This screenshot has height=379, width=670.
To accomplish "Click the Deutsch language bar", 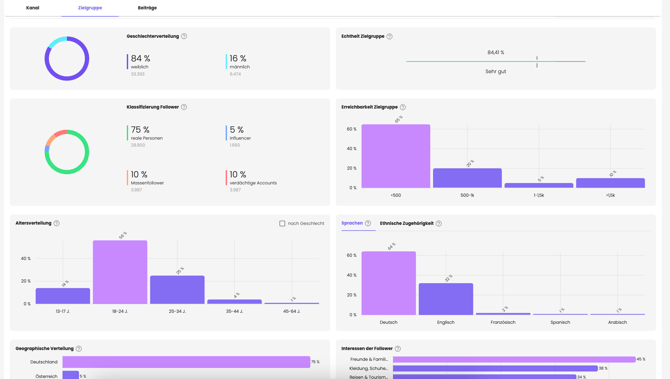I will click(x=388, y=283).
